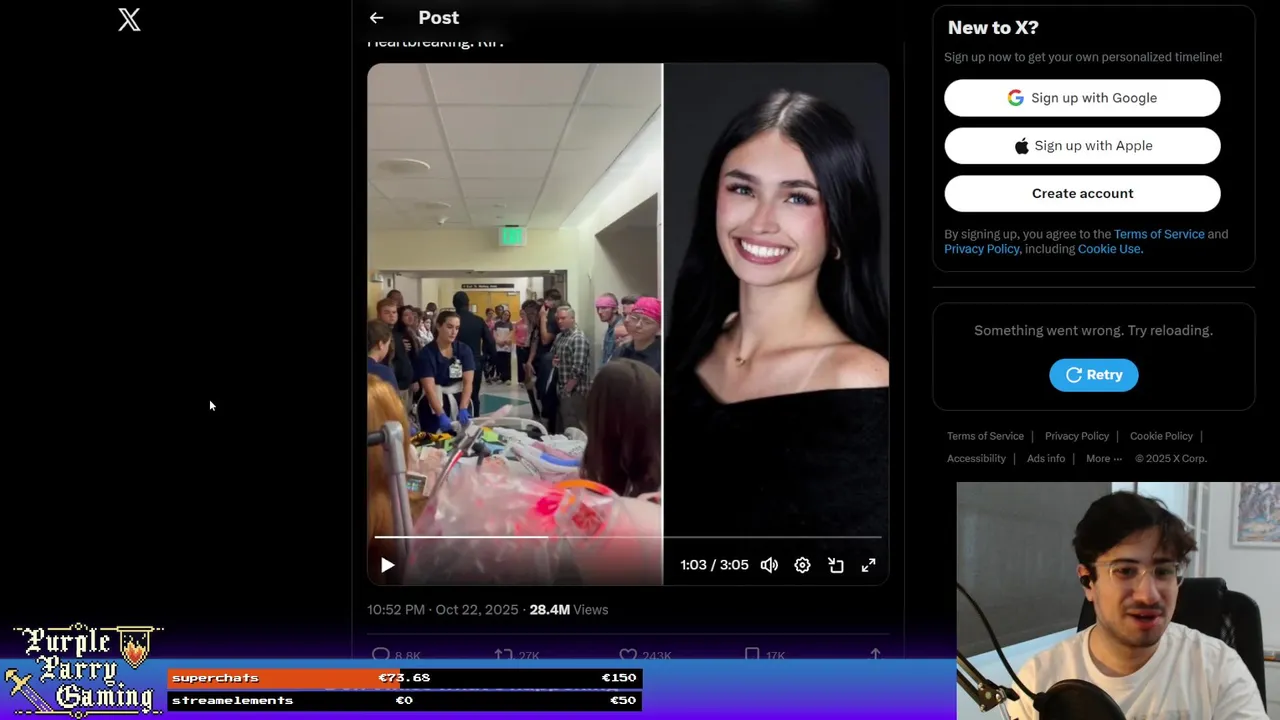Mute the video sound
Image resolution: width=1280 pixels, height=720 pixels.
click(x=769, y=565)
